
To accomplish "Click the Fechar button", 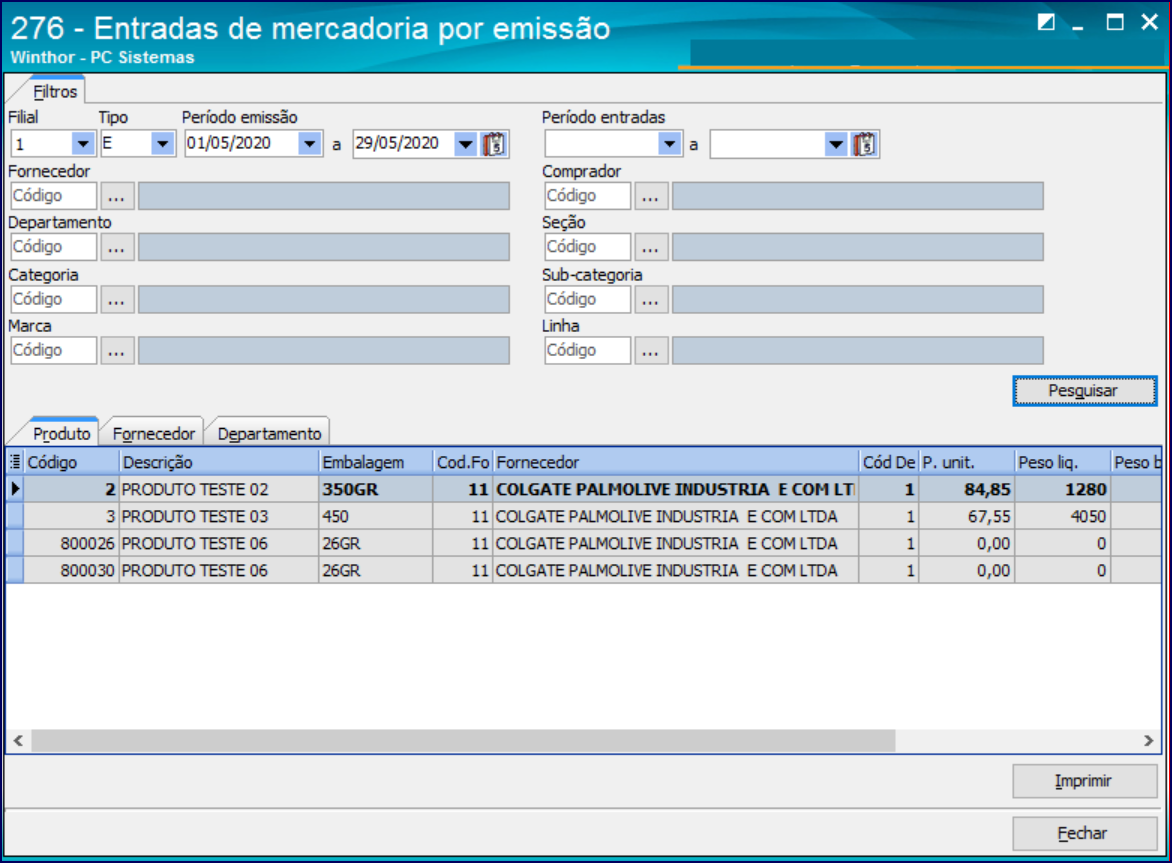I will point(1085,833).
